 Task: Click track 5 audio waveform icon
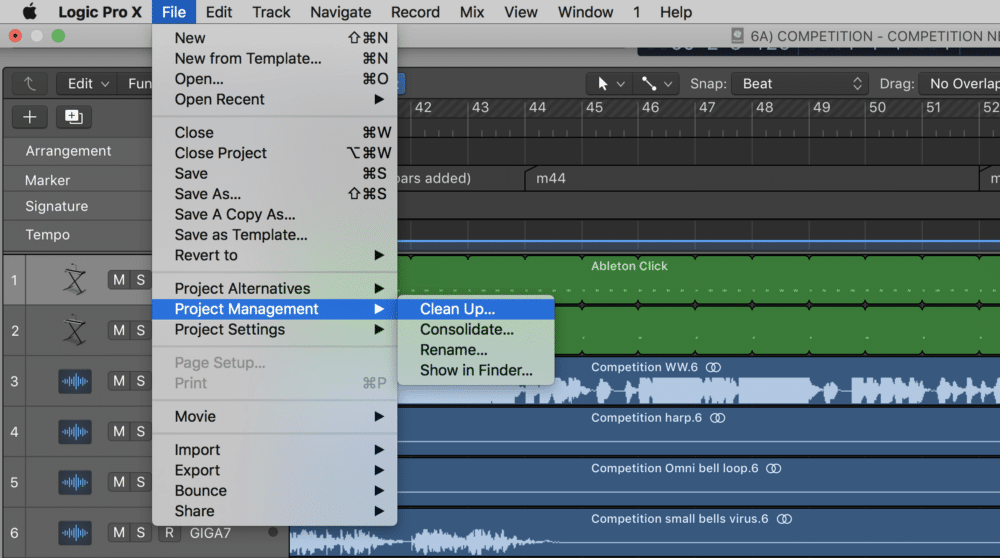coord(75,482)
